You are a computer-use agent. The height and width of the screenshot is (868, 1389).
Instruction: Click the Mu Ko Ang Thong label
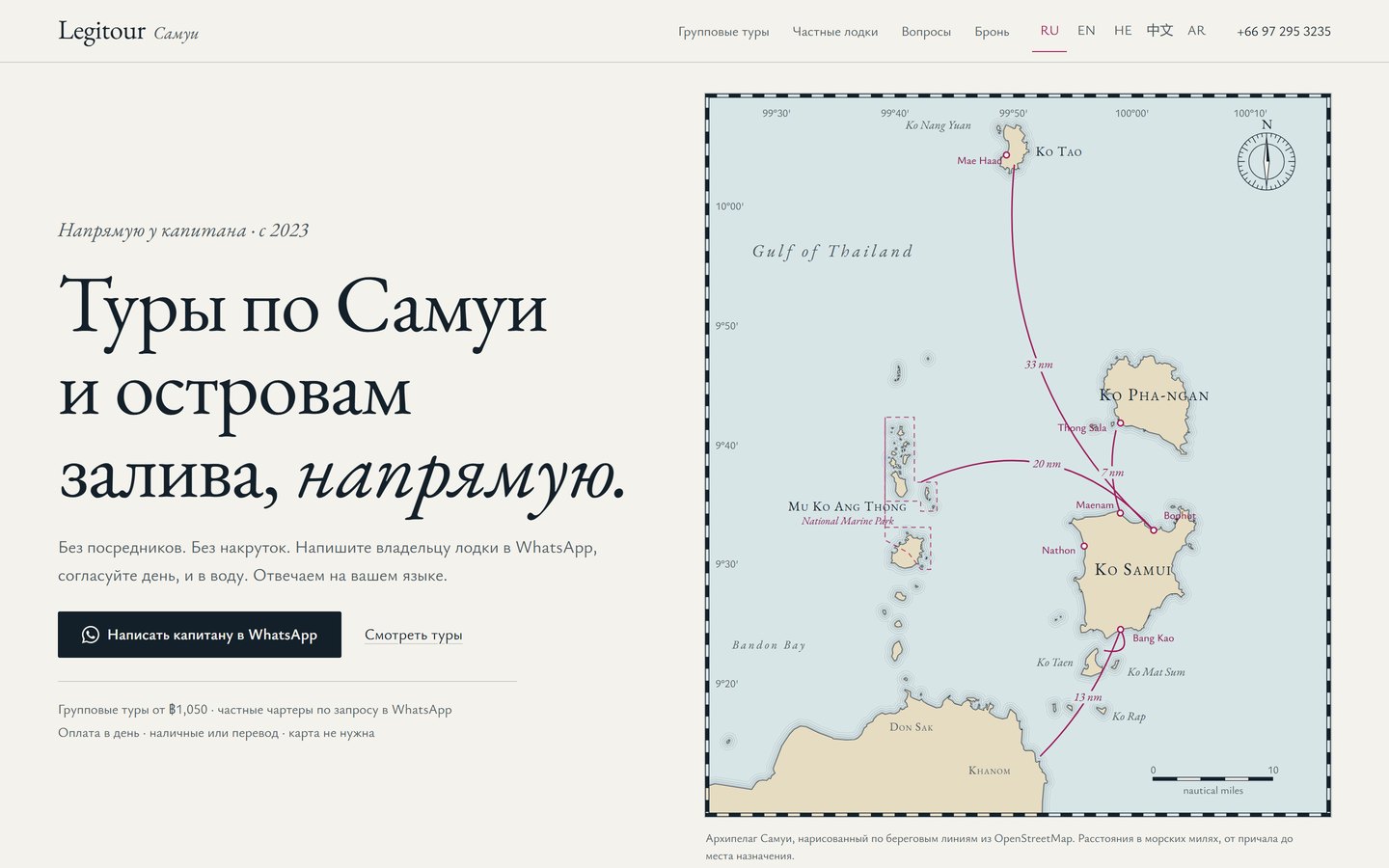(847, 506)
